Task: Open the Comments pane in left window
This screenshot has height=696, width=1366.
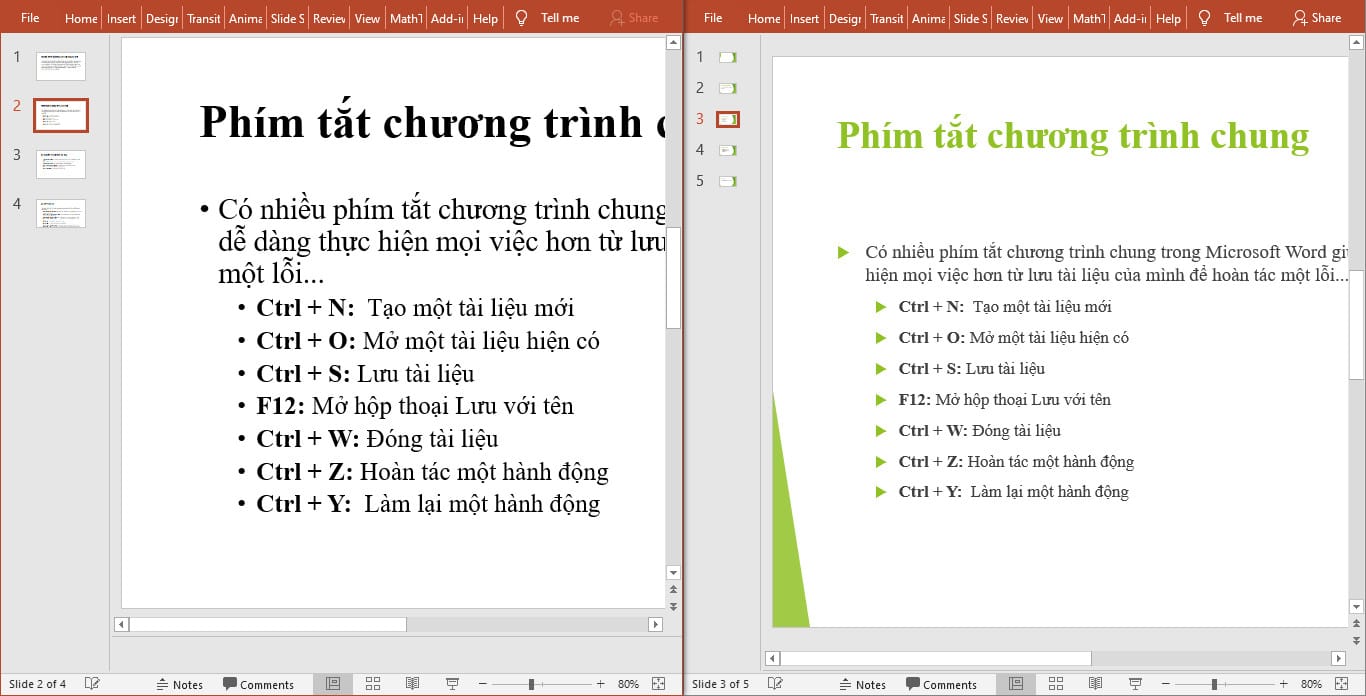Action: click(x=260, y=684)
